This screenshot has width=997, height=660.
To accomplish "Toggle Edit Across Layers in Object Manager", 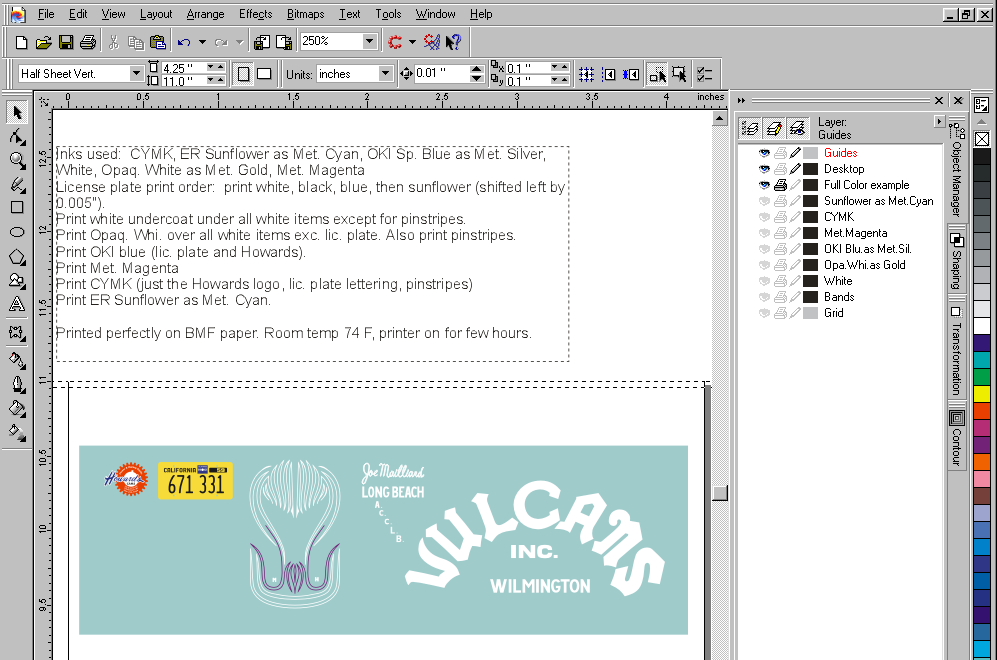I will 774,129.
